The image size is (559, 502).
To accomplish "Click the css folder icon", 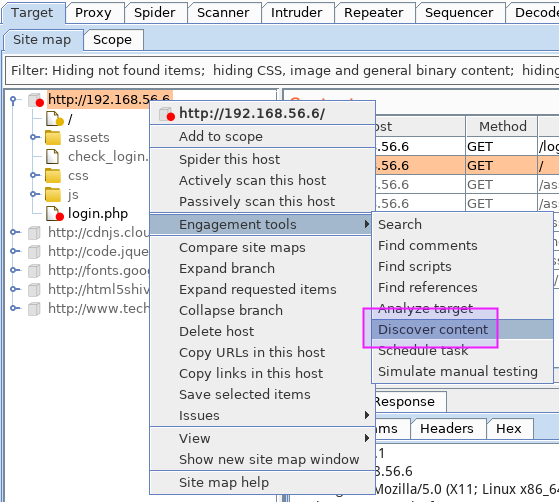I will tap(53, 175).
